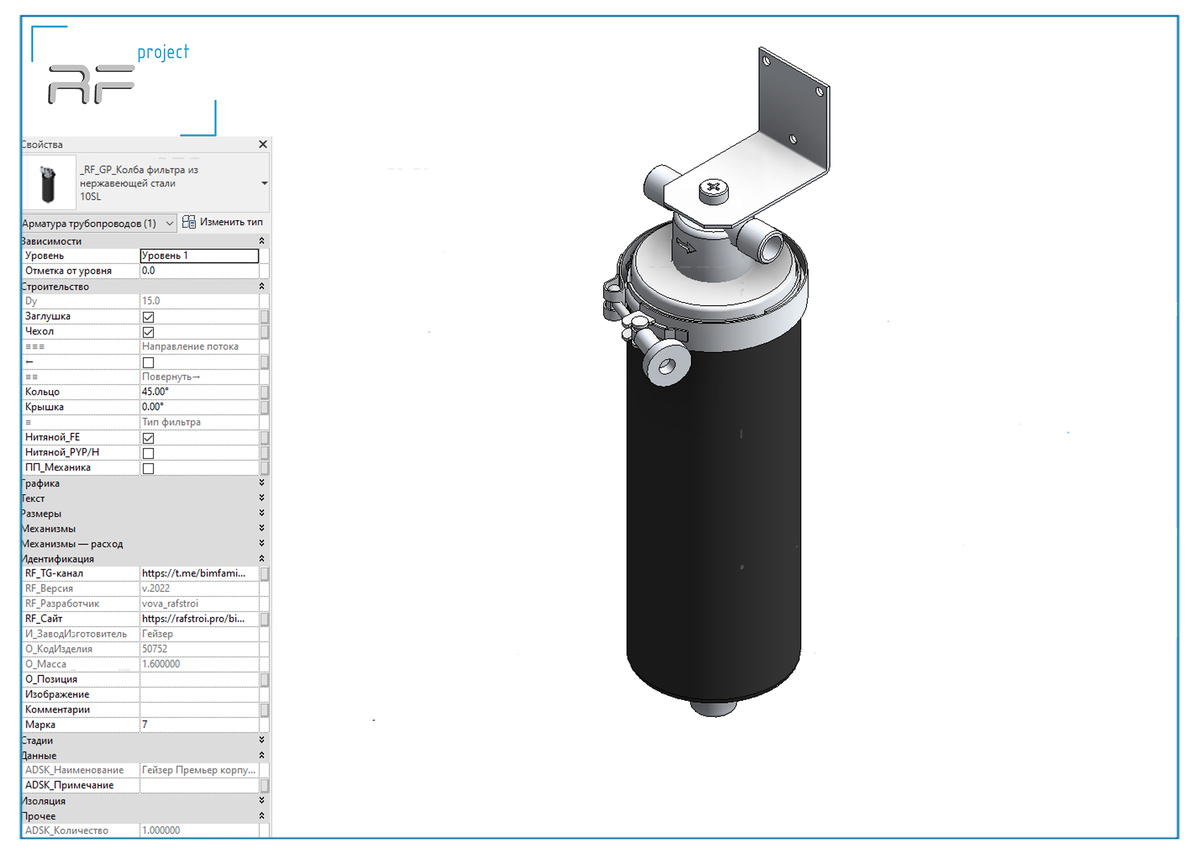Viewport: 1200px width, 853px height.
Task: Click the Изображение value field
Action: [199, 694]
